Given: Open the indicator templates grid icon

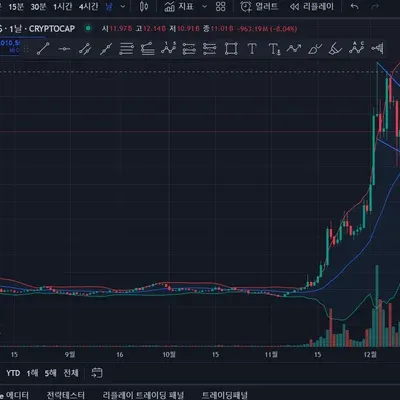Looking at the screenshot, I should click(220, 7).
